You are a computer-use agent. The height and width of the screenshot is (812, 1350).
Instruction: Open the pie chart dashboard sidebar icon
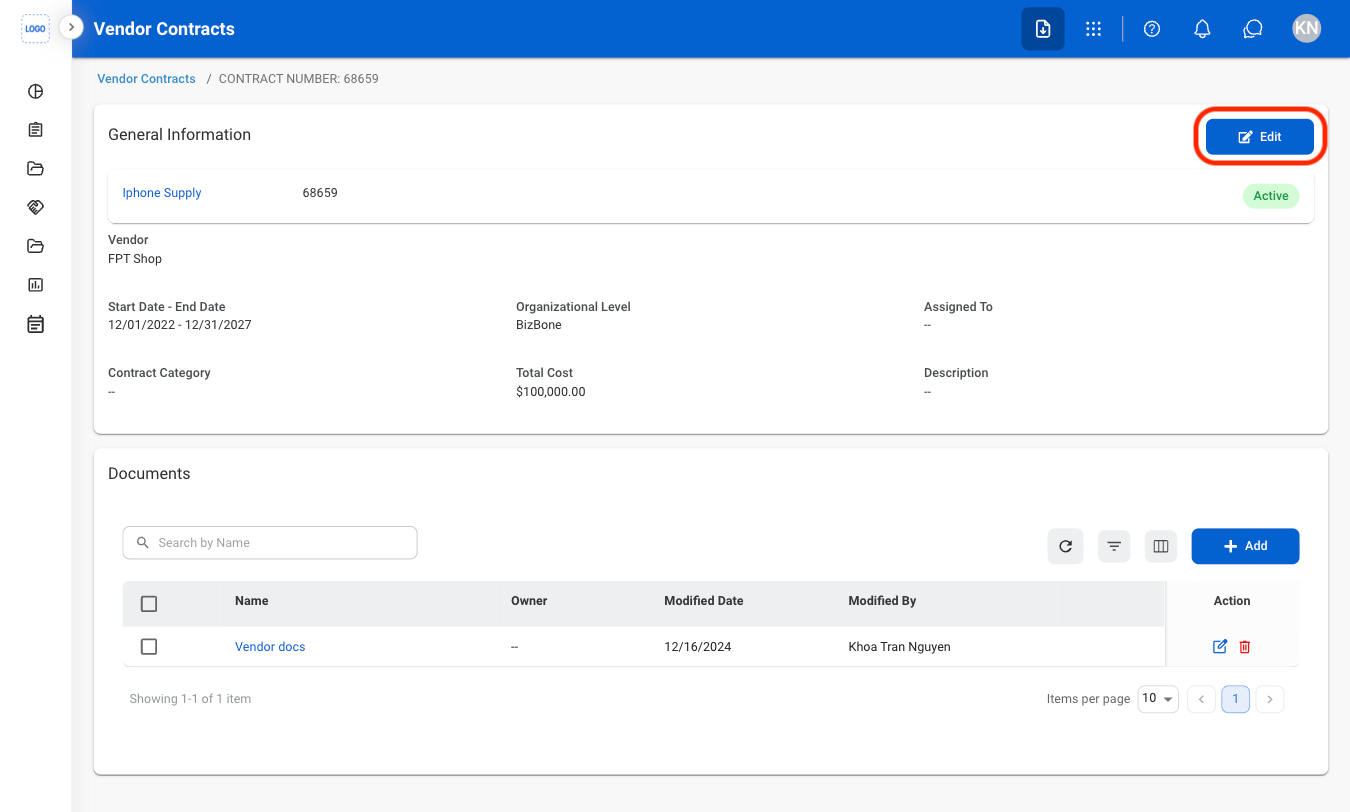tap(35, 92)
